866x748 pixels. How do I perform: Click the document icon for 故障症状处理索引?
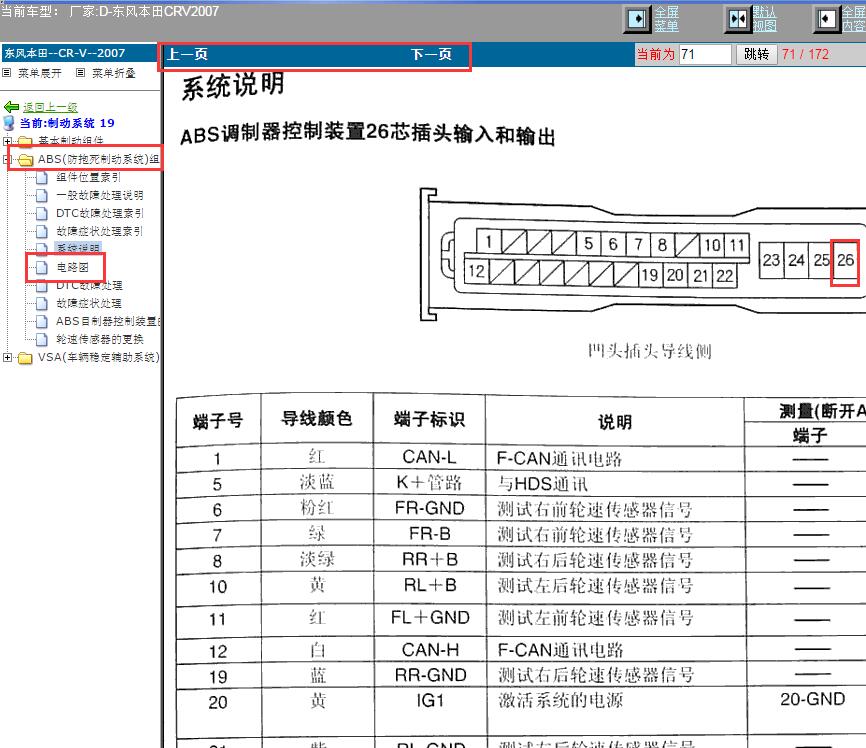click(42, 231)
